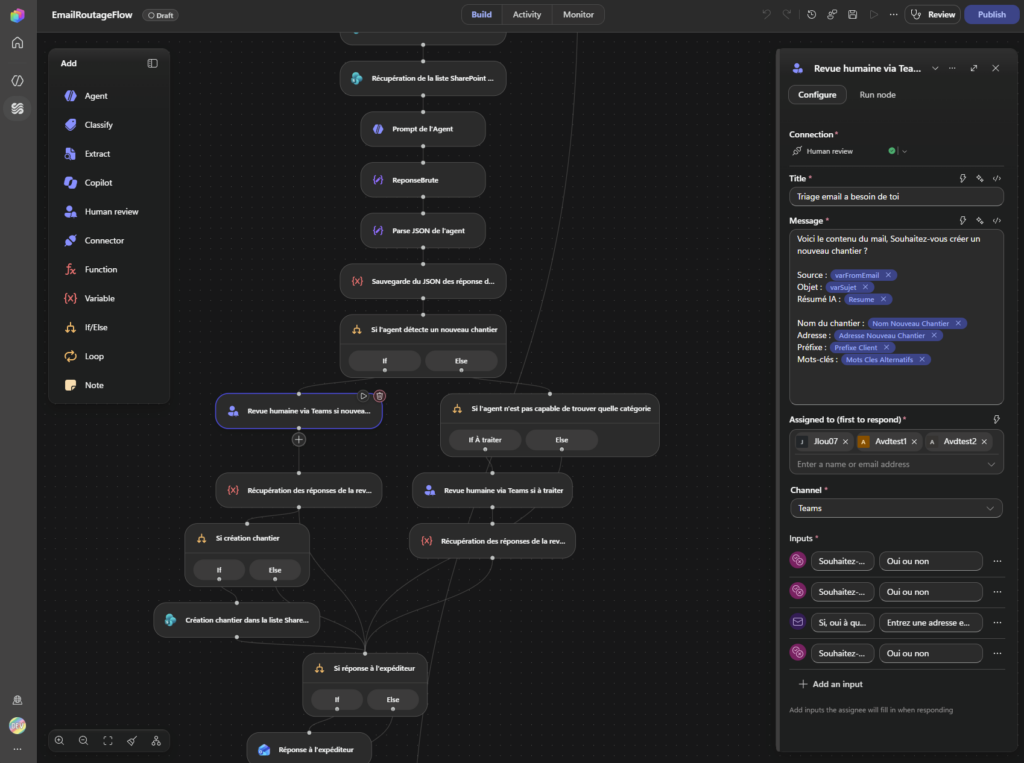Open the Channel Teams dropdown
This screenshot has height=763, width=1024.
tap(896, 508)
